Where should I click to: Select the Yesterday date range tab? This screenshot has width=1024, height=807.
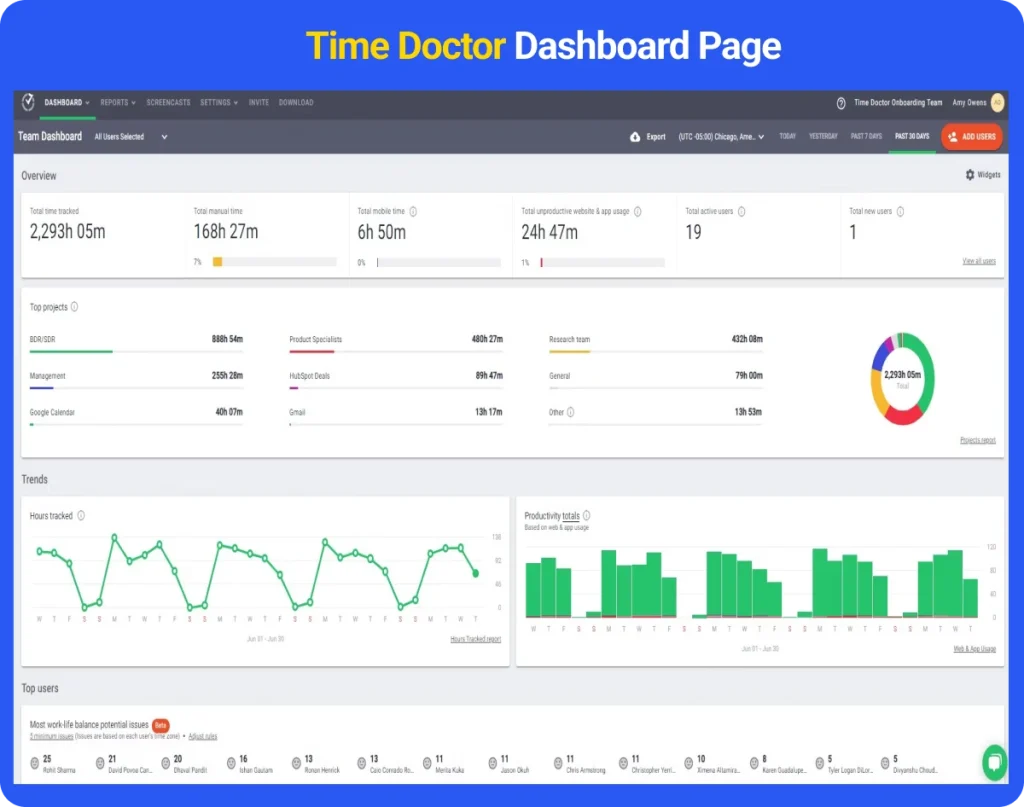click(x=823, y=136)
